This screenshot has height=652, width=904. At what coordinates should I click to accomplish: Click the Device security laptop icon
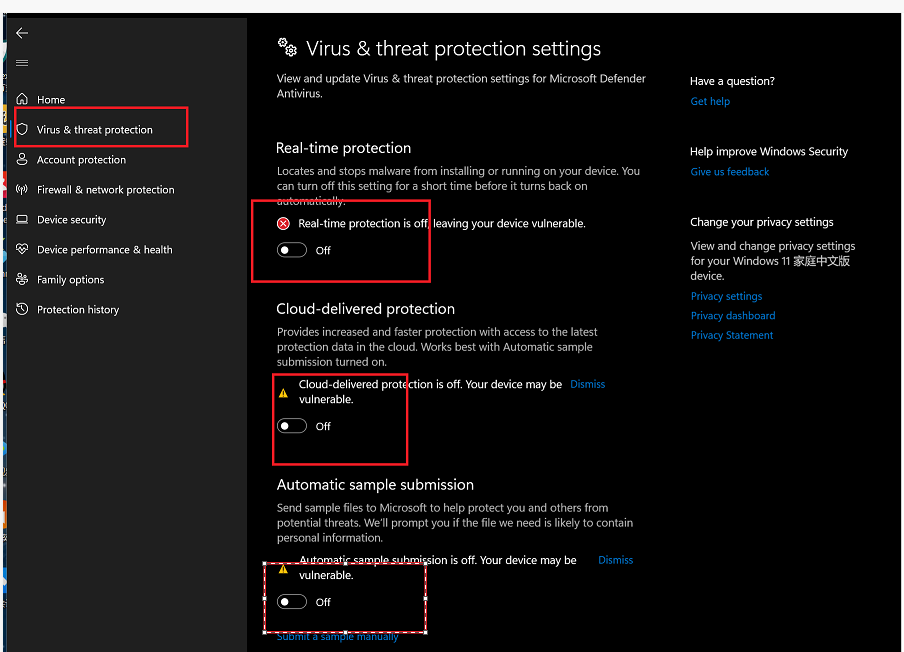(x=23, y=219)
